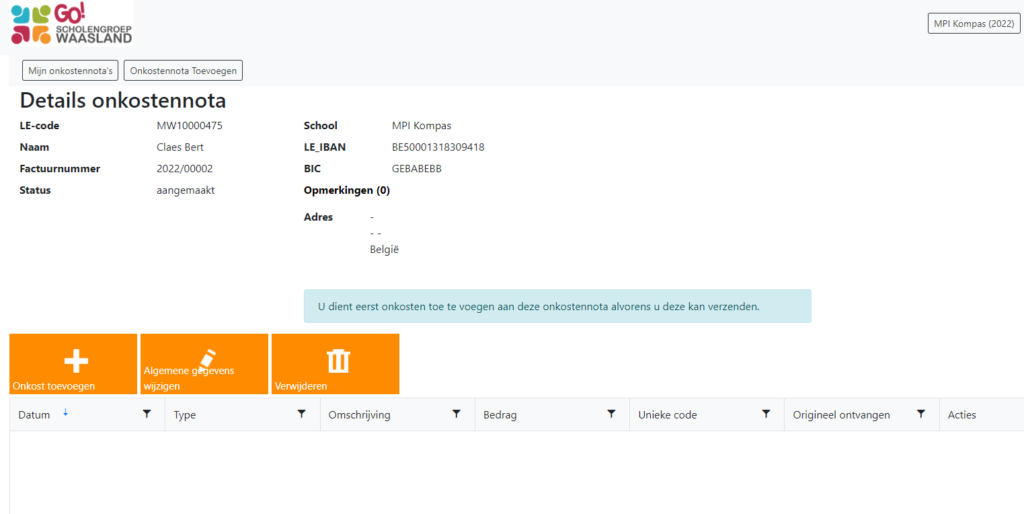Open filter icon on Omschrijving column

tap(457, 414)
